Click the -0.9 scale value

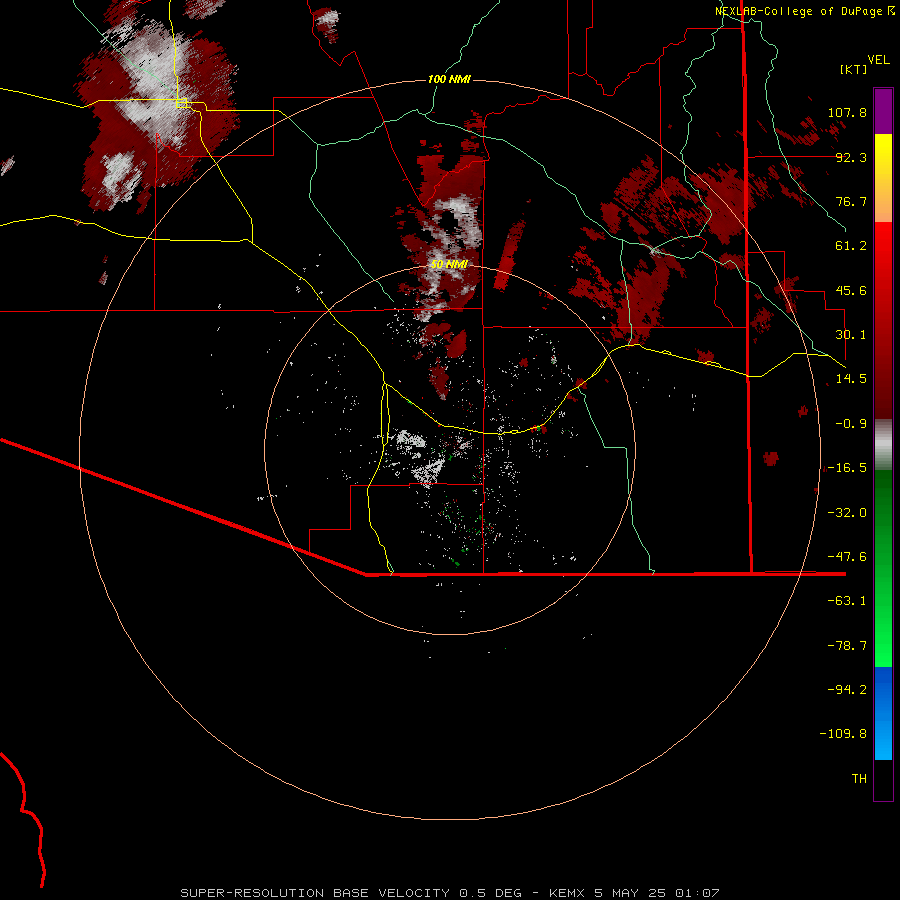point(851,424)
